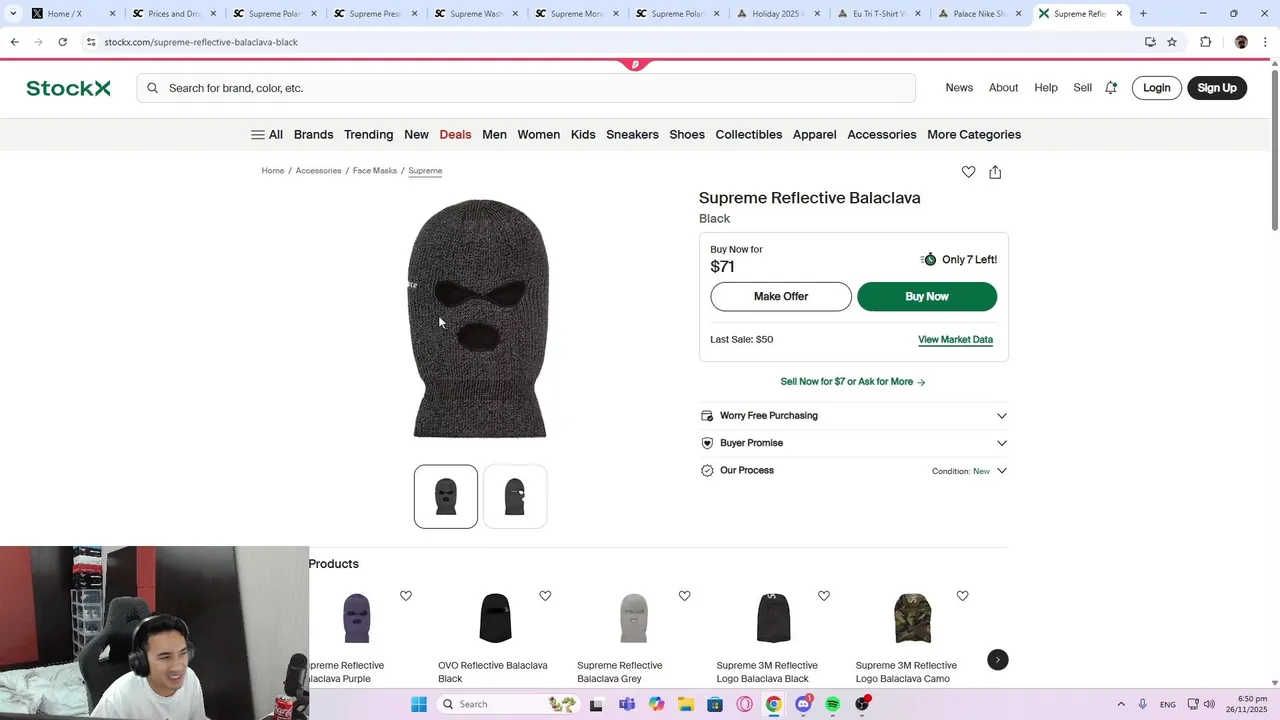Favorite Supreme Reflective Balaclava Purple with heart
The image size is (1280, 720).
[406, 596]
